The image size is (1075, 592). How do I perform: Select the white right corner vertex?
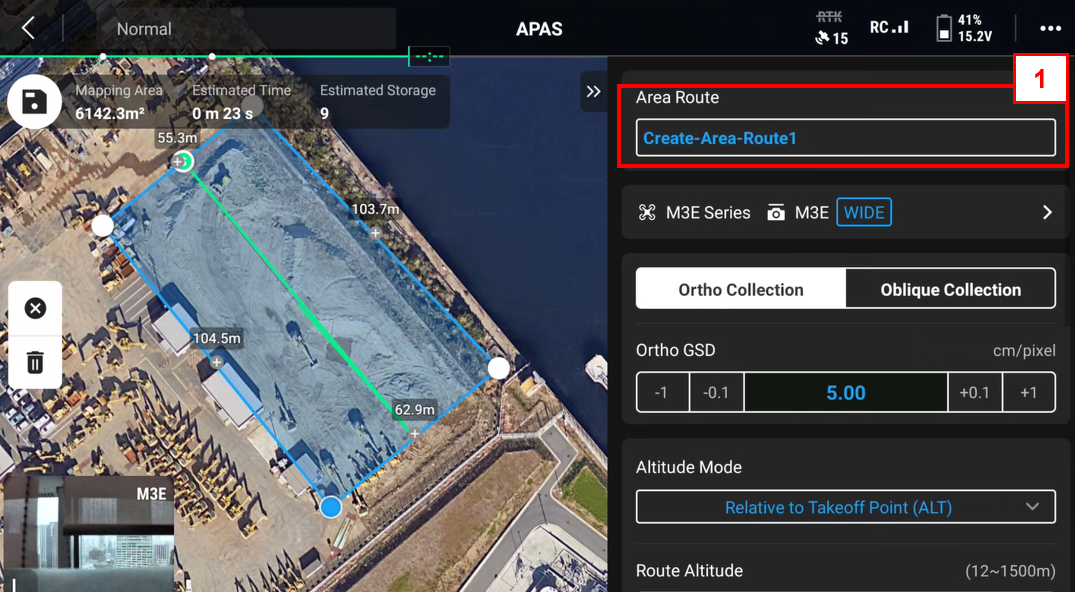(498, 368)
